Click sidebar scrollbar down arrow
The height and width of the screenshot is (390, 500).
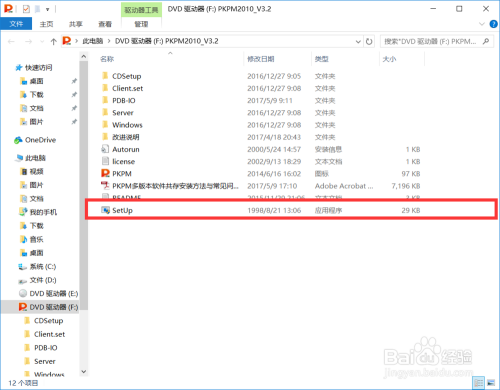(84, 371)
